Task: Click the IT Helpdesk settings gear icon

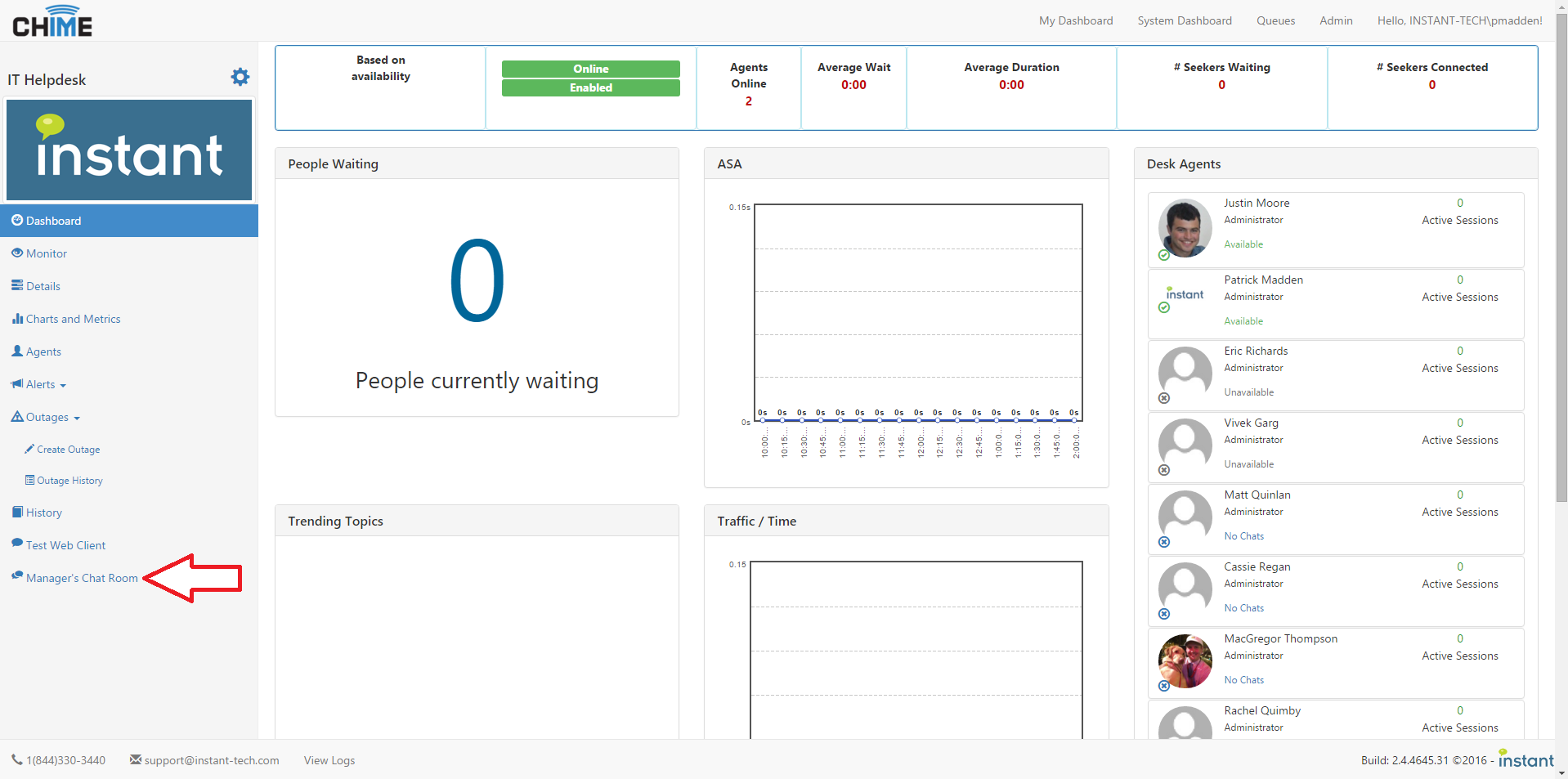Action: pos(240,77)
